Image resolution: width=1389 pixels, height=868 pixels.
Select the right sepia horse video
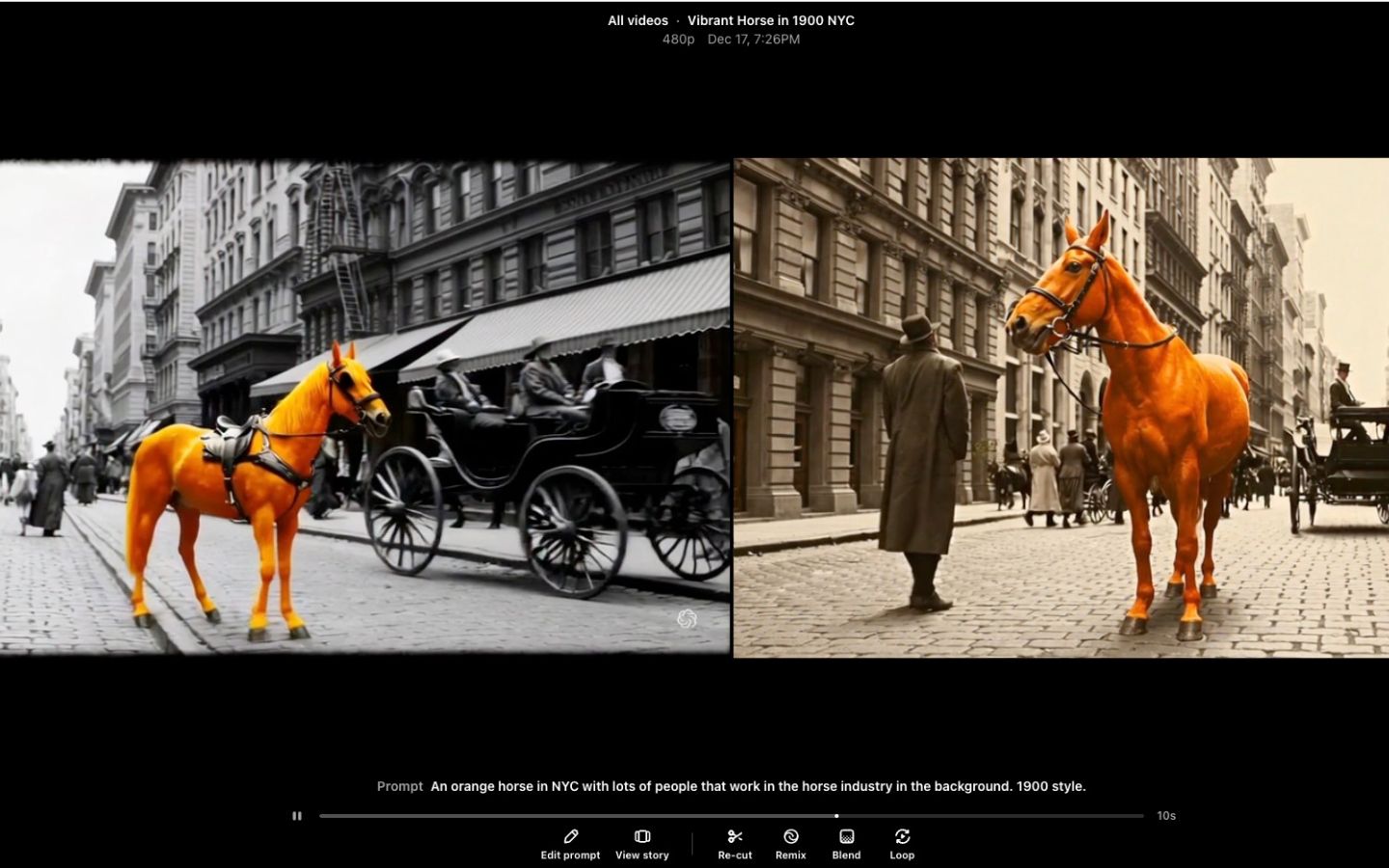click(1061, 407)
